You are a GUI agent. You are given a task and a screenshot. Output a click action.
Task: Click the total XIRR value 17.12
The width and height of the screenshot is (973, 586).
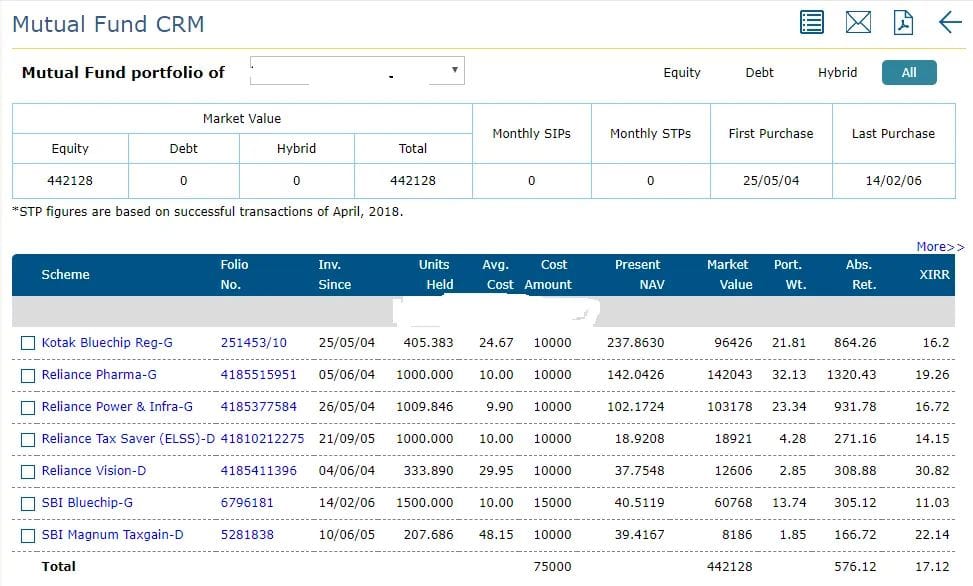[932, 567]
